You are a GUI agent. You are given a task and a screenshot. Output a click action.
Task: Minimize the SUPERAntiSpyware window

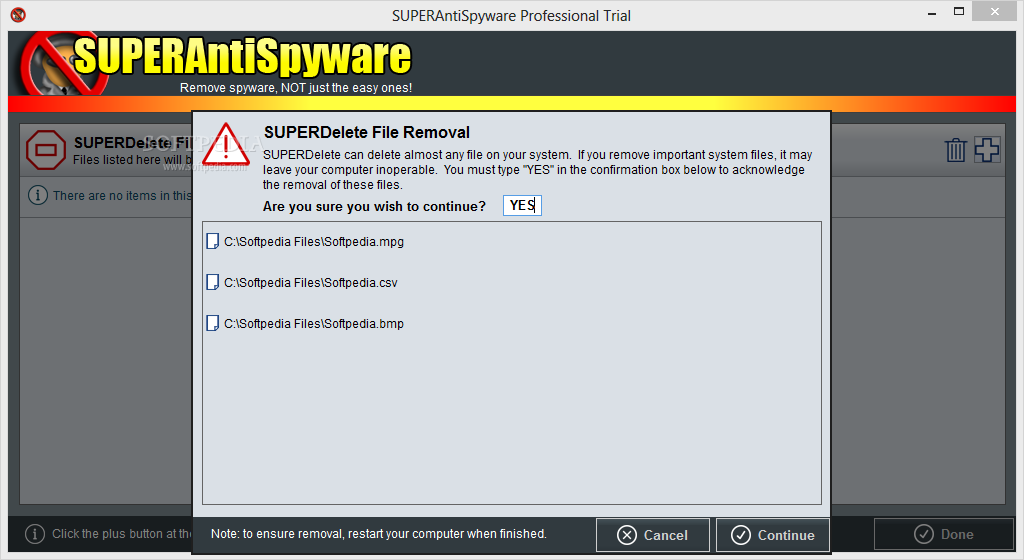932,12
